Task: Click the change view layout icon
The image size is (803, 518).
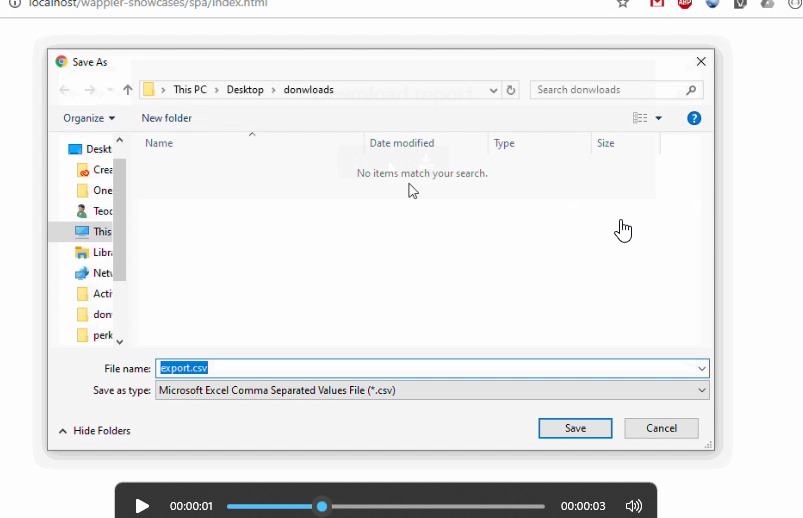Action: tap(640, 118)
